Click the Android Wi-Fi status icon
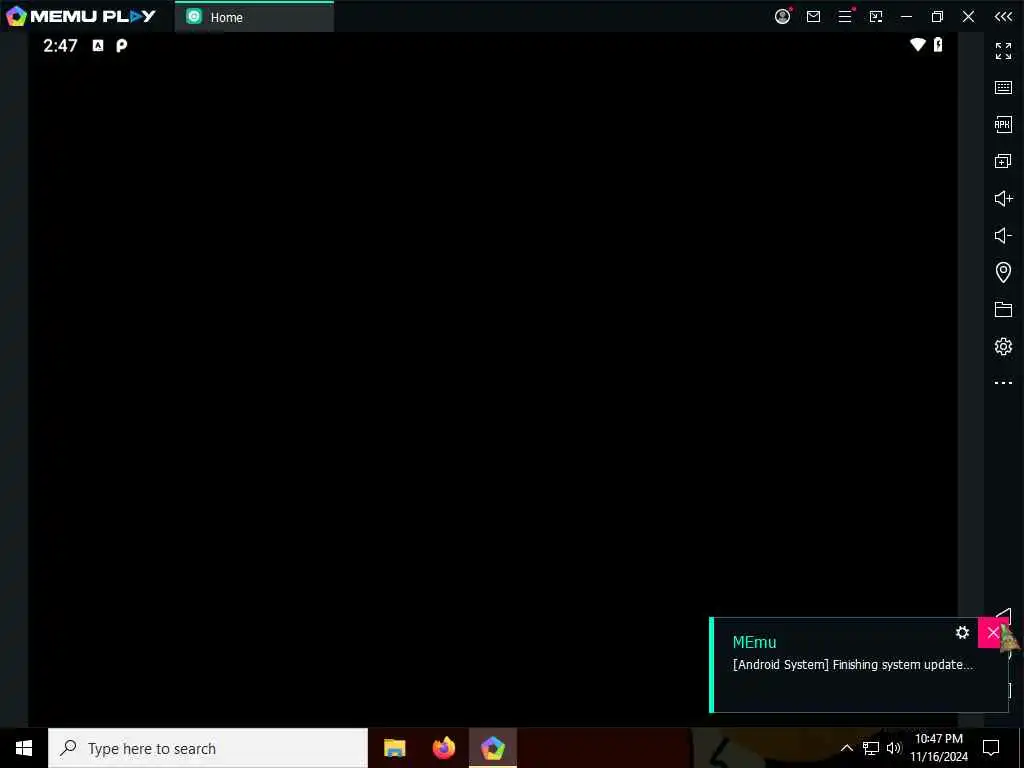 tap(918, 44)
